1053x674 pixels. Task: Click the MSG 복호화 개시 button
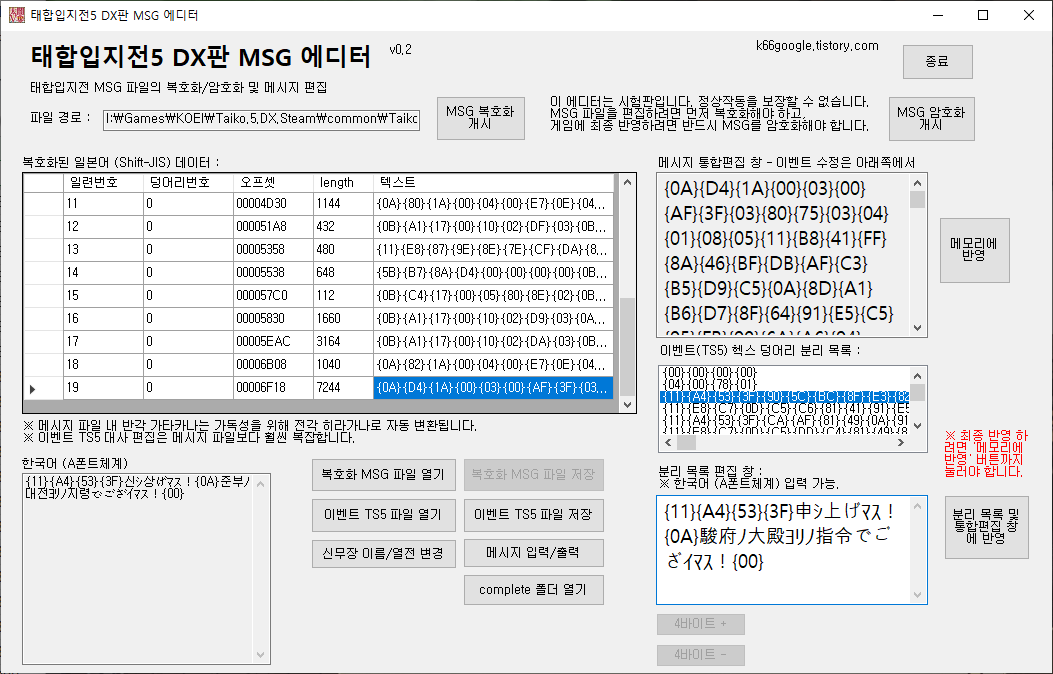click(x=480, y=118)
